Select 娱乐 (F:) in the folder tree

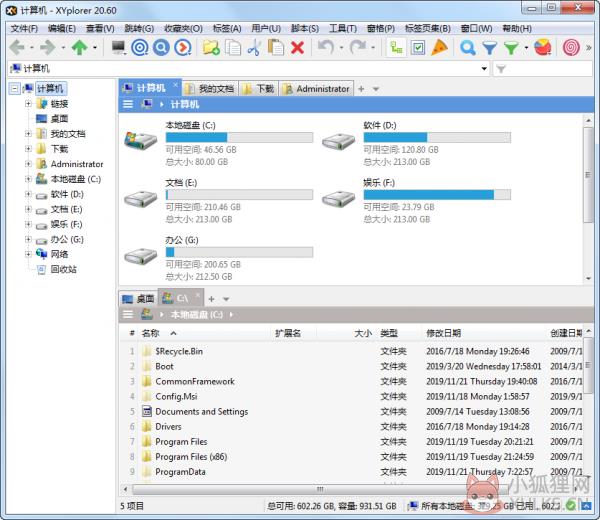[x=67, y=224]
